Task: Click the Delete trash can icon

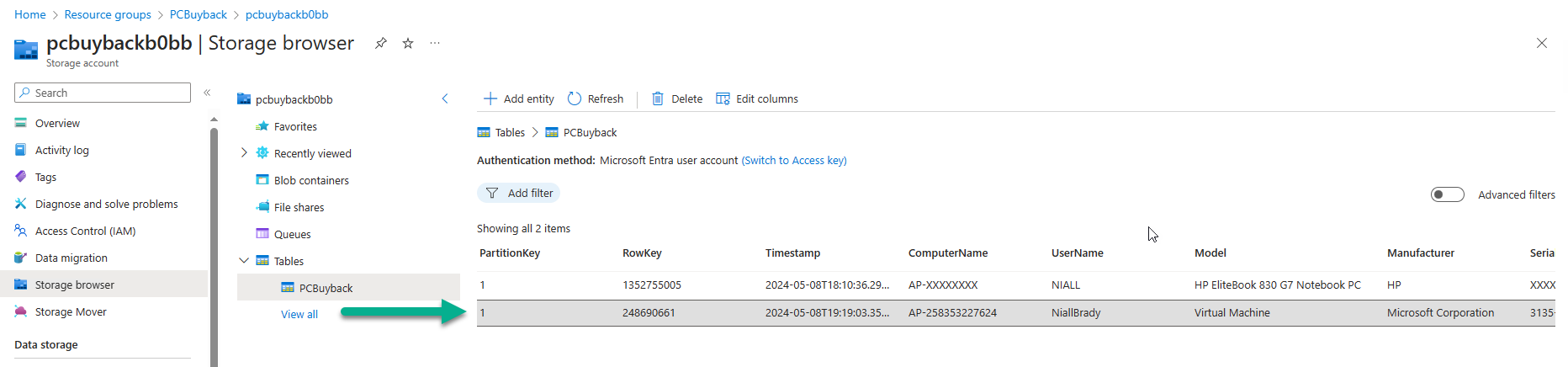Action: (658, 98)
